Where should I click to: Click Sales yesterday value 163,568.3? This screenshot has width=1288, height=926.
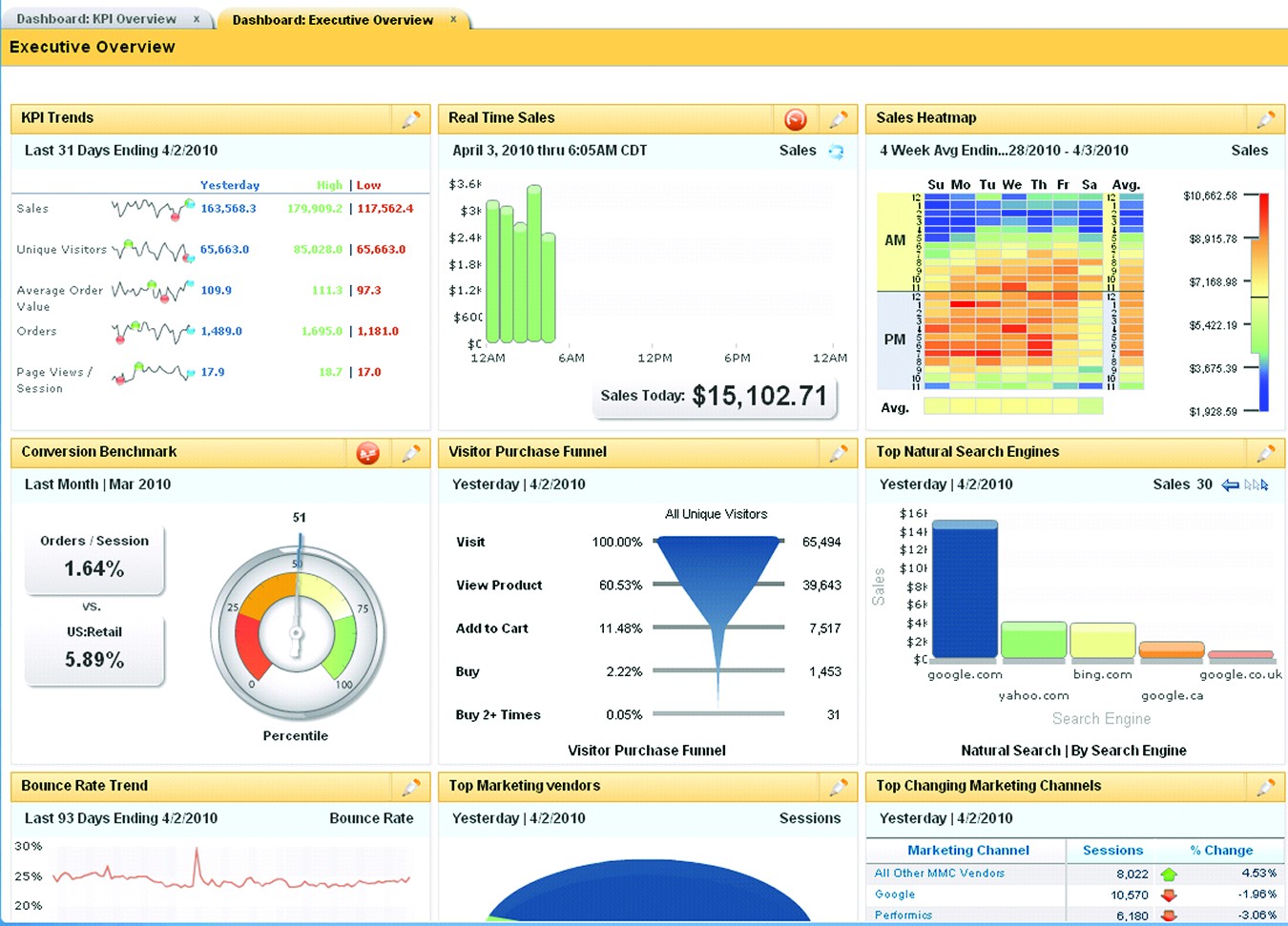228,209
